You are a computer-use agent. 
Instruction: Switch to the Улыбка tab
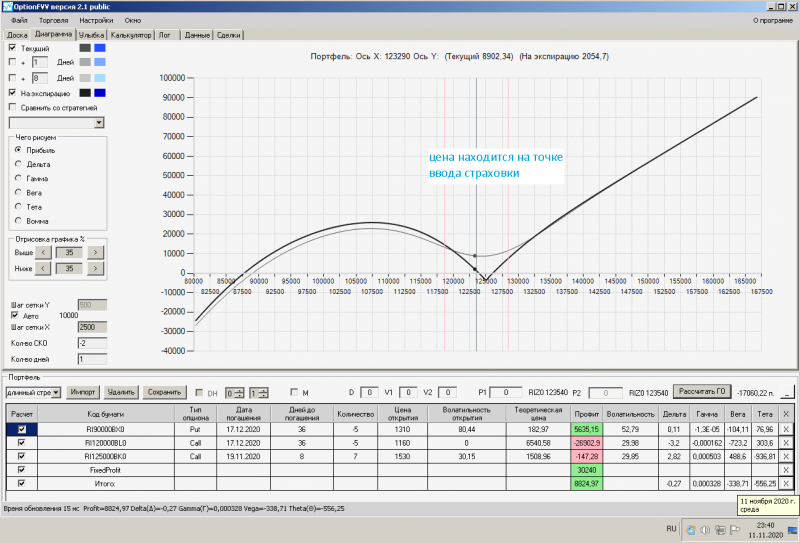point(91,35)
